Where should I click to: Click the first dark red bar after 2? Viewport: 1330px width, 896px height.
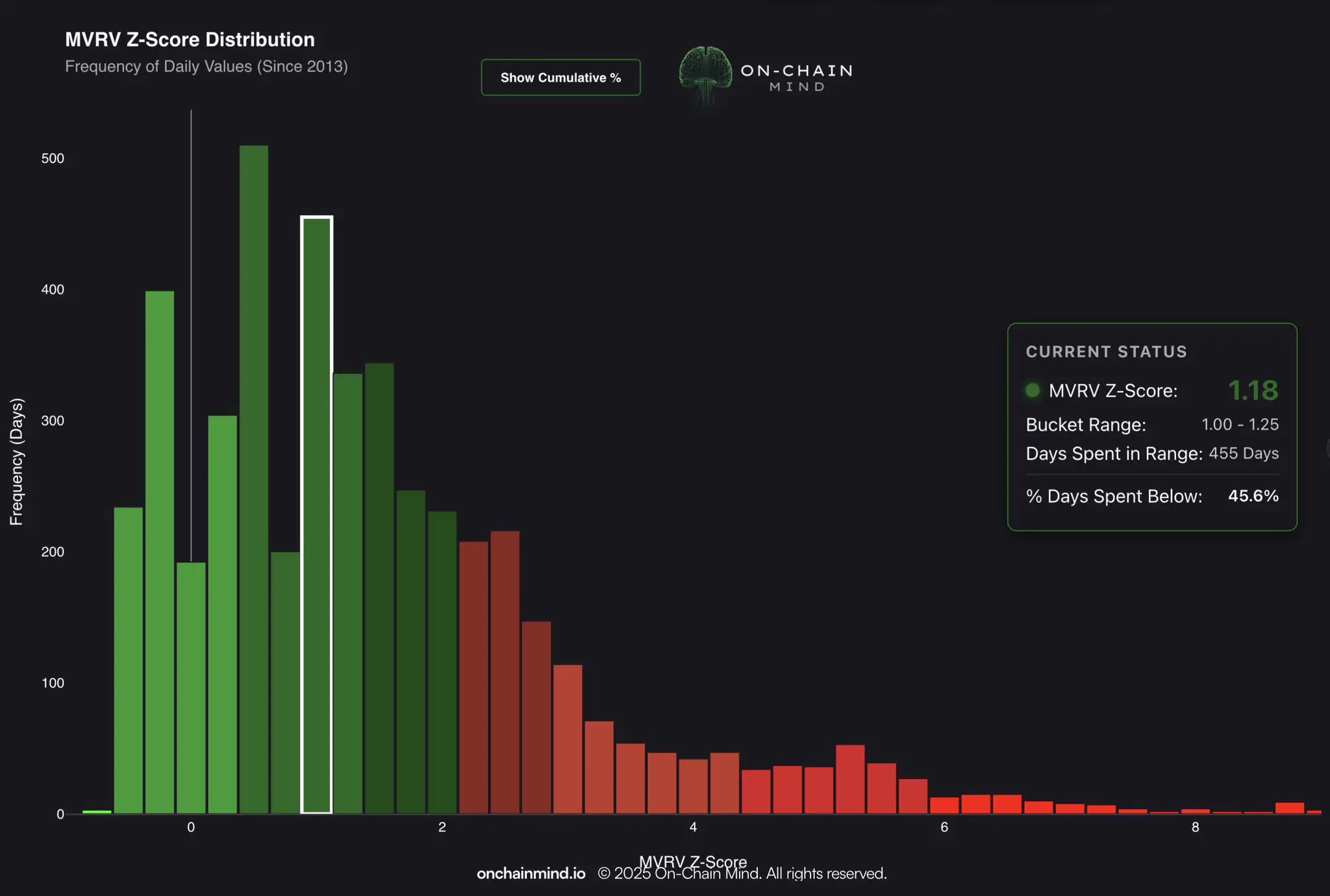473,677
